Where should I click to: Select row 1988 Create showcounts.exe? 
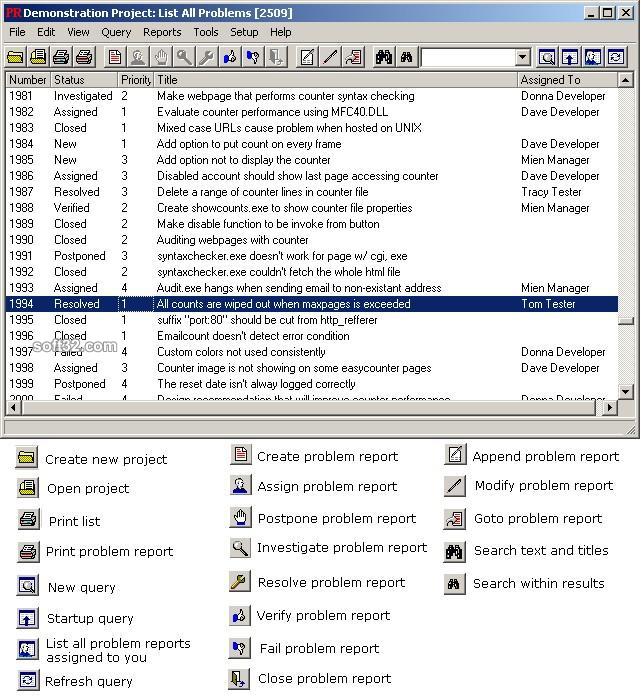(x=312, y=208)
